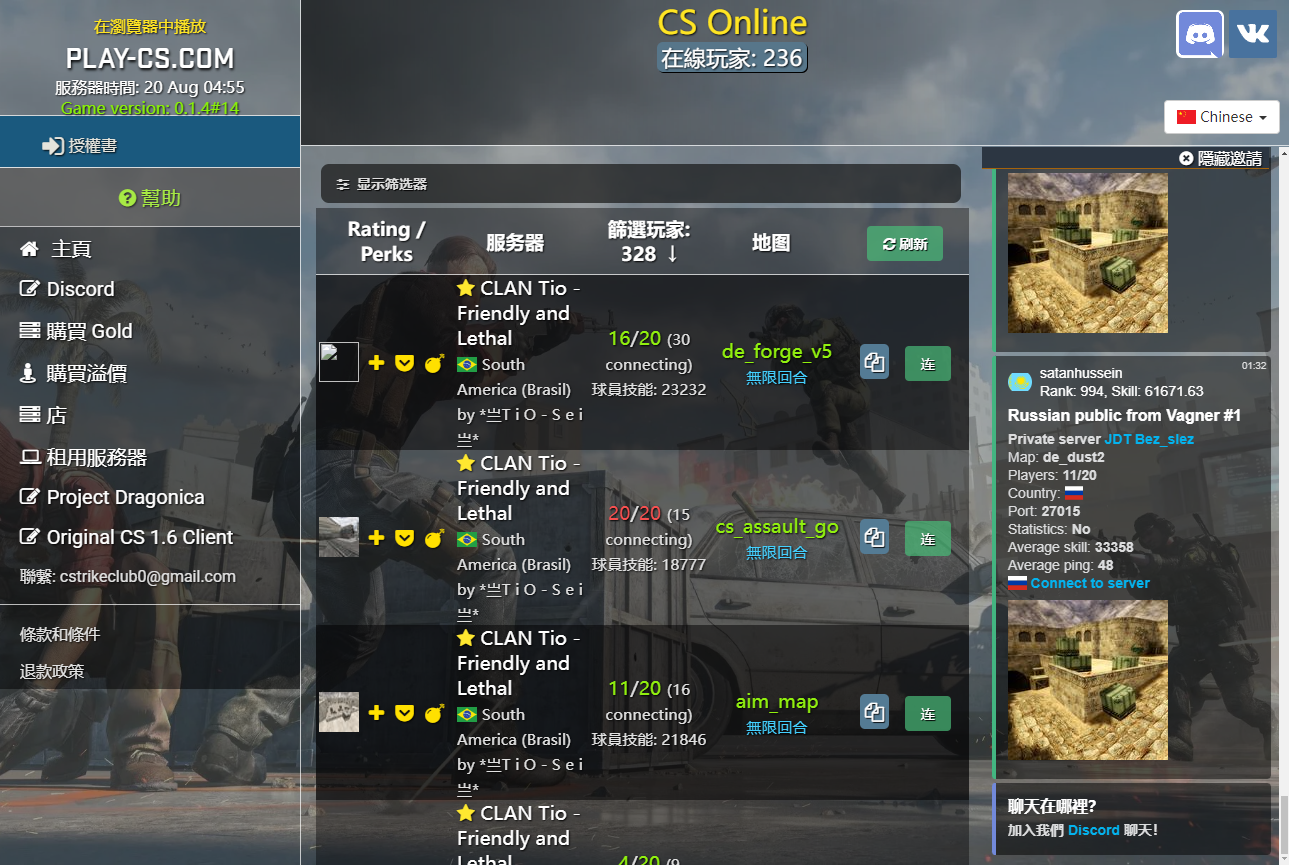Connect to aim_map server

click(928, 713)
